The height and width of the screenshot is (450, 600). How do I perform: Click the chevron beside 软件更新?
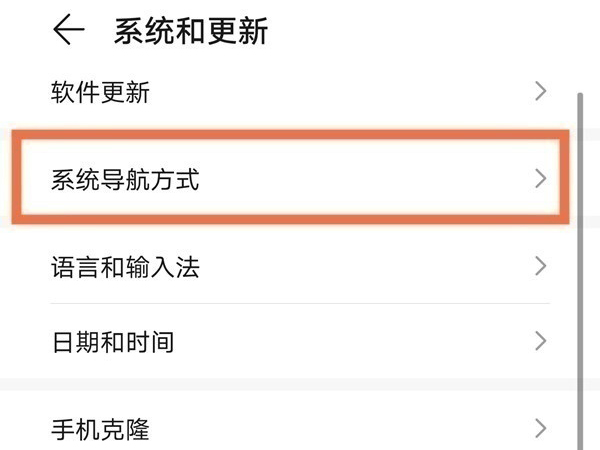point(541,92)
